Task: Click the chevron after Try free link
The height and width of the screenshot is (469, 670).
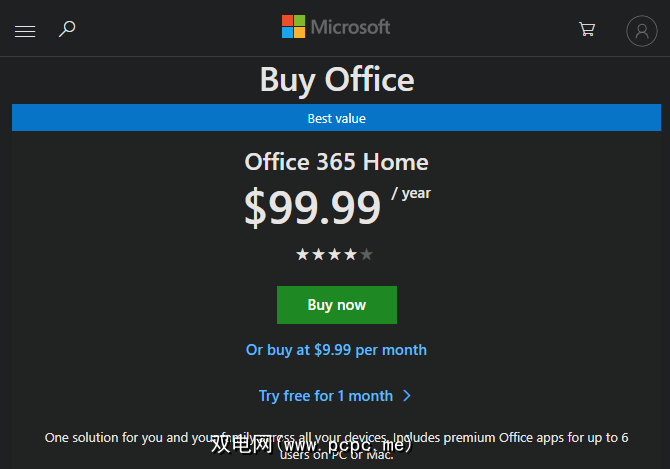Action: [x=407, y=396]
